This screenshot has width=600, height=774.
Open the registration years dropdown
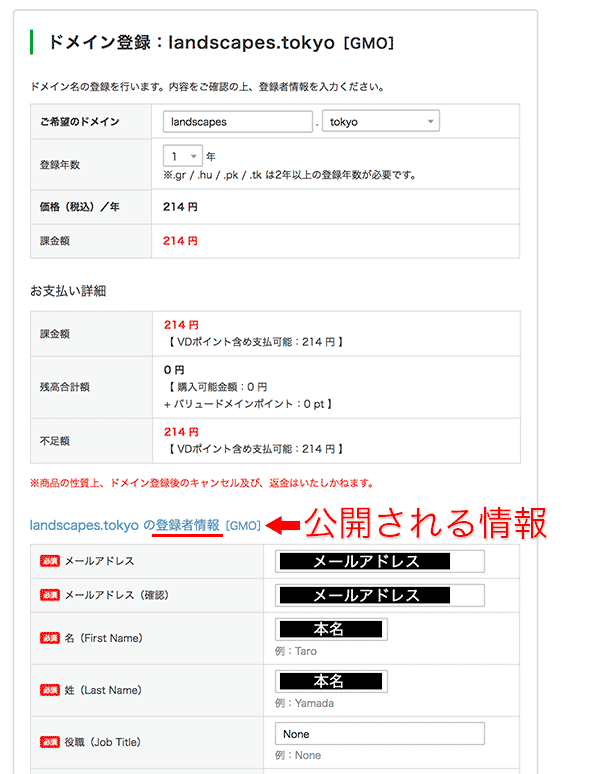coord(183,156)
